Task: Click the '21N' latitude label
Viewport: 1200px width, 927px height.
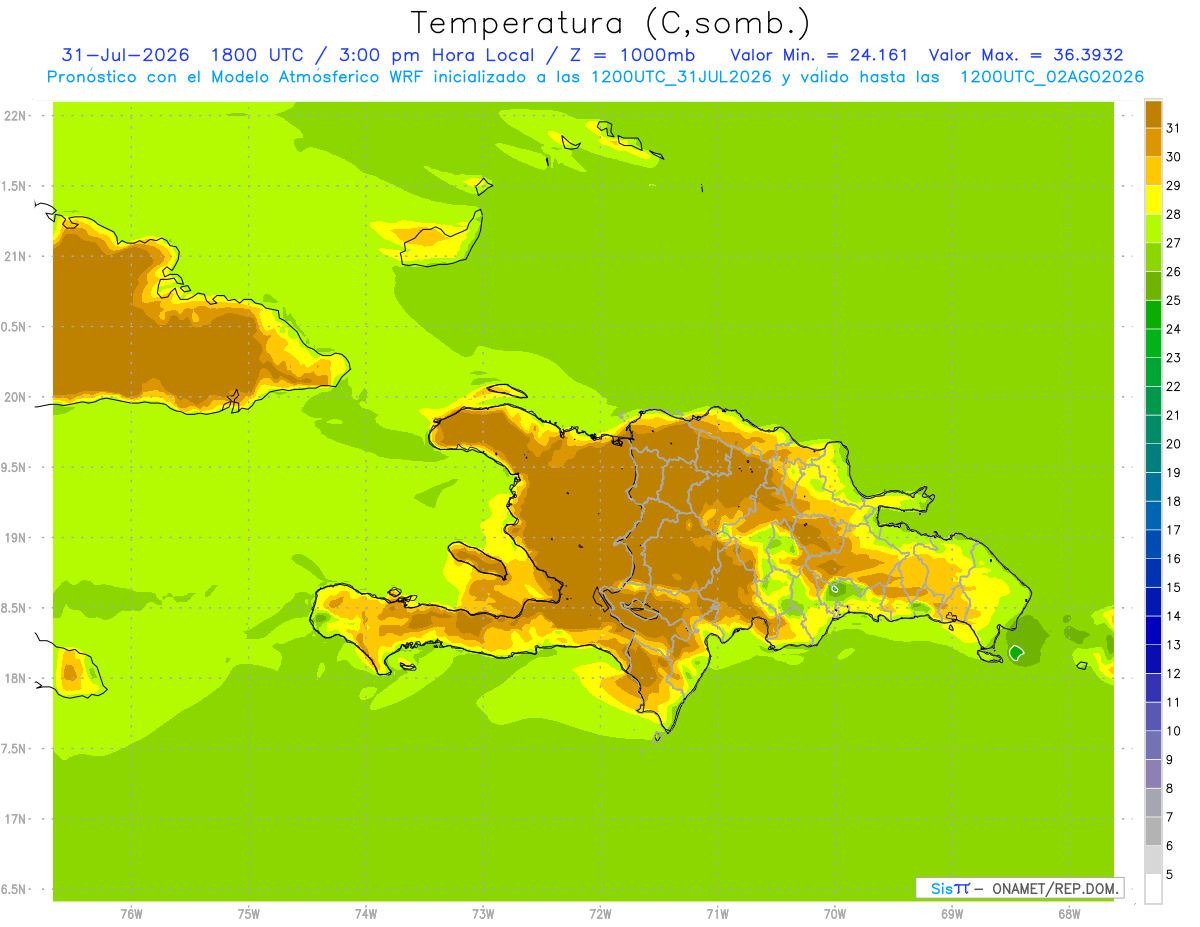Action: (14, 257)
